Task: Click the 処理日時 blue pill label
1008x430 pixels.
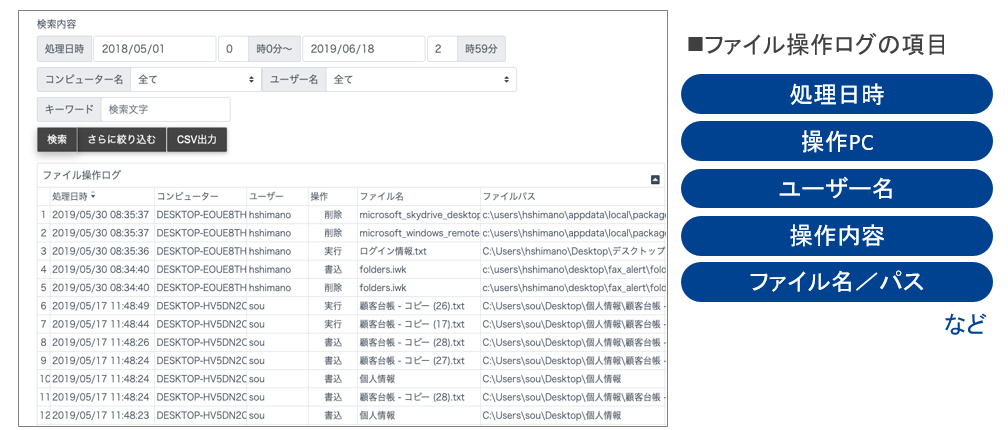Action: (837, 94)
